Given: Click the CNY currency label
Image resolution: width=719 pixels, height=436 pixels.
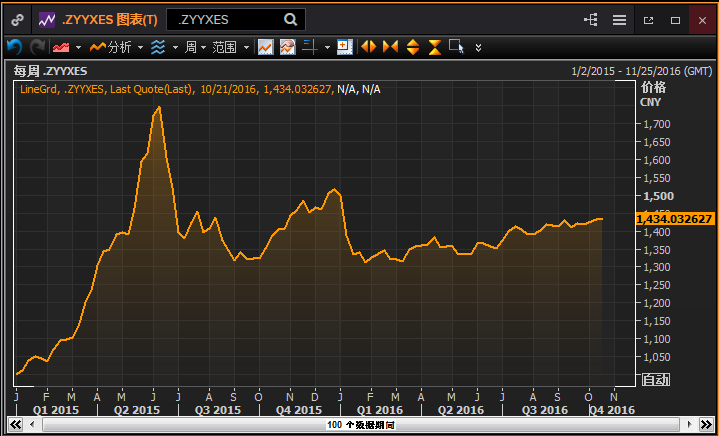Looking at the screenshot, I should pos(650,102).
